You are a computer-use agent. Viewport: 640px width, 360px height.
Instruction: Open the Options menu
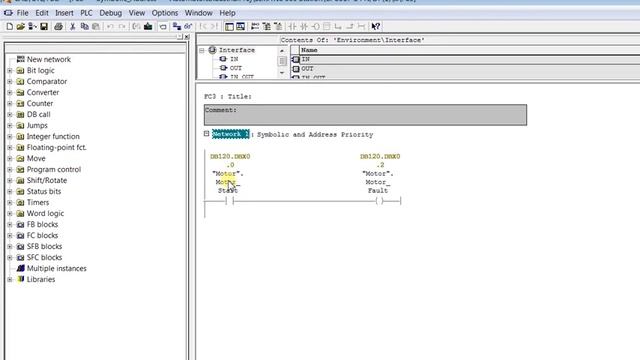(164, 13)
